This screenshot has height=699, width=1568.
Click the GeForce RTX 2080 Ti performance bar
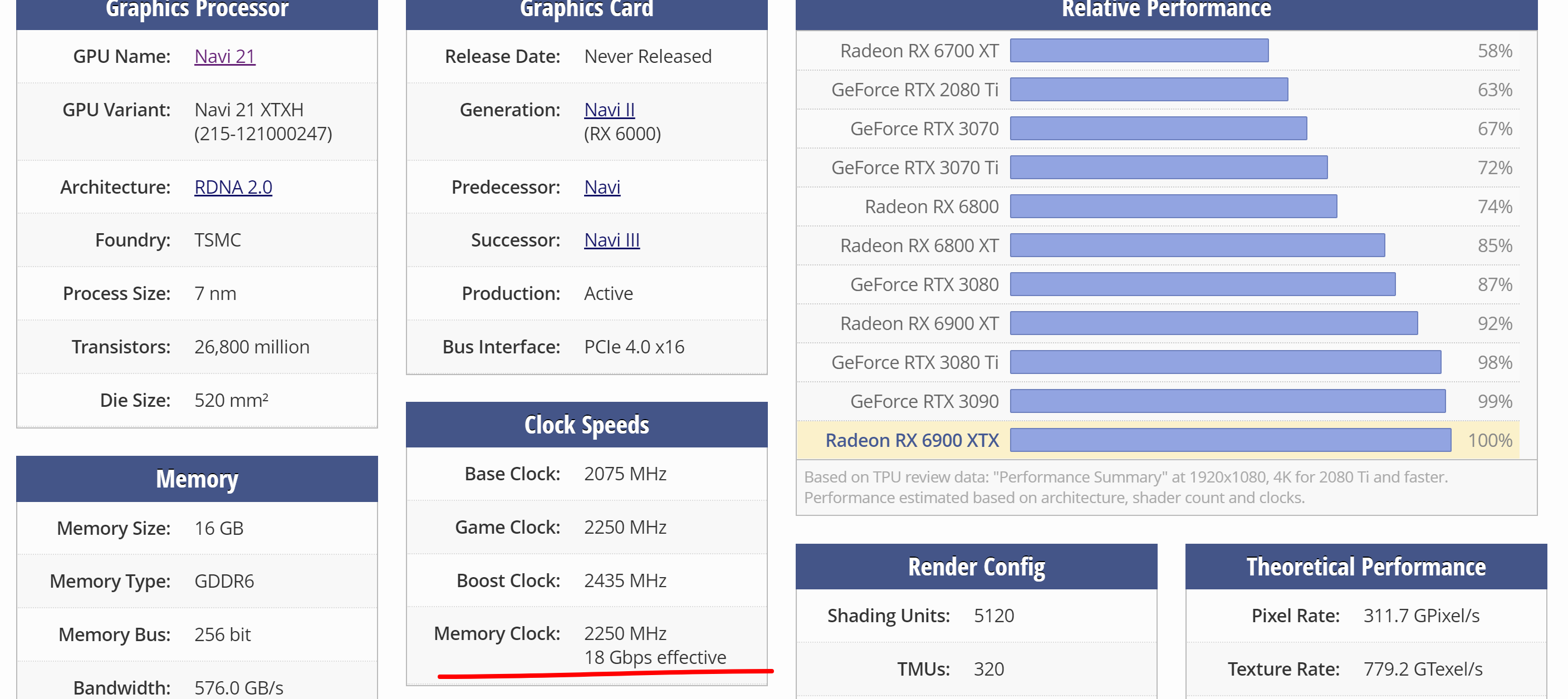[1148, 90]
